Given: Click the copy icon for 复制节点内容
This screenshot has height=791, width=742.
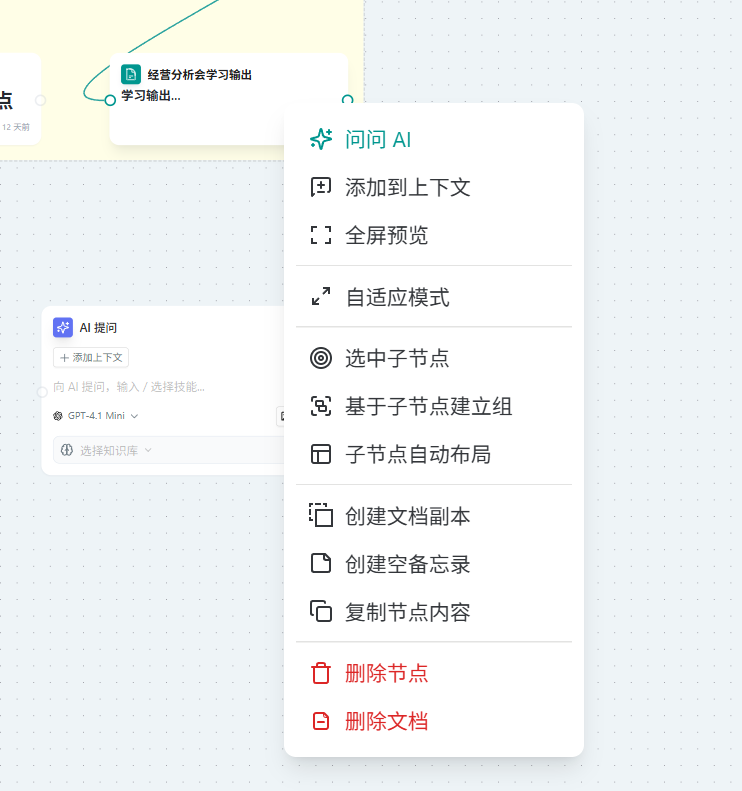Looking at the screenshot, I should pos(321,611).
